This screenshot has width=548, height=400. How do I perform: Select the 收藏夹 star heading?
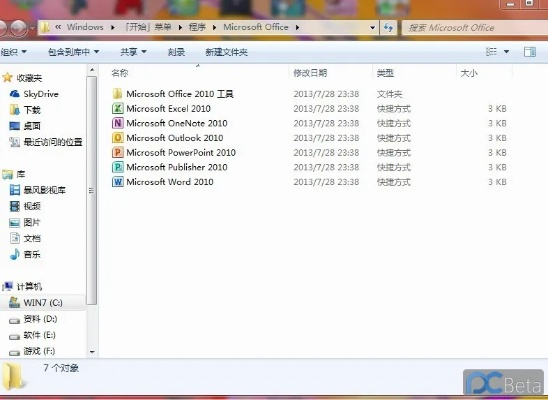click(22, 78)
